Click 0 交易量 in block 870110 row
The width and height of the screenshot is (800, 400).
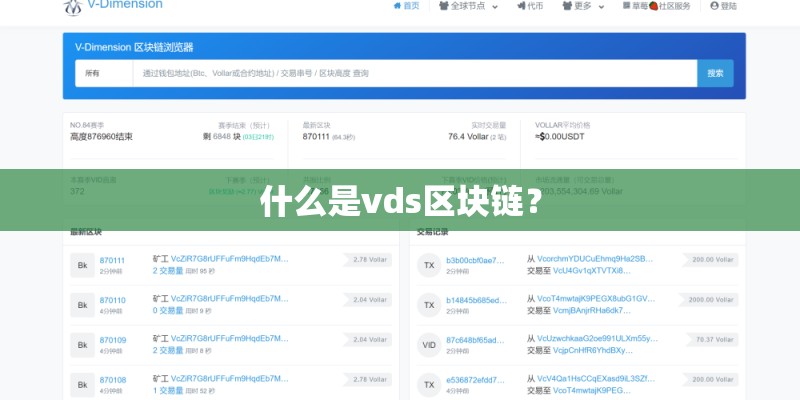[168, 311]
